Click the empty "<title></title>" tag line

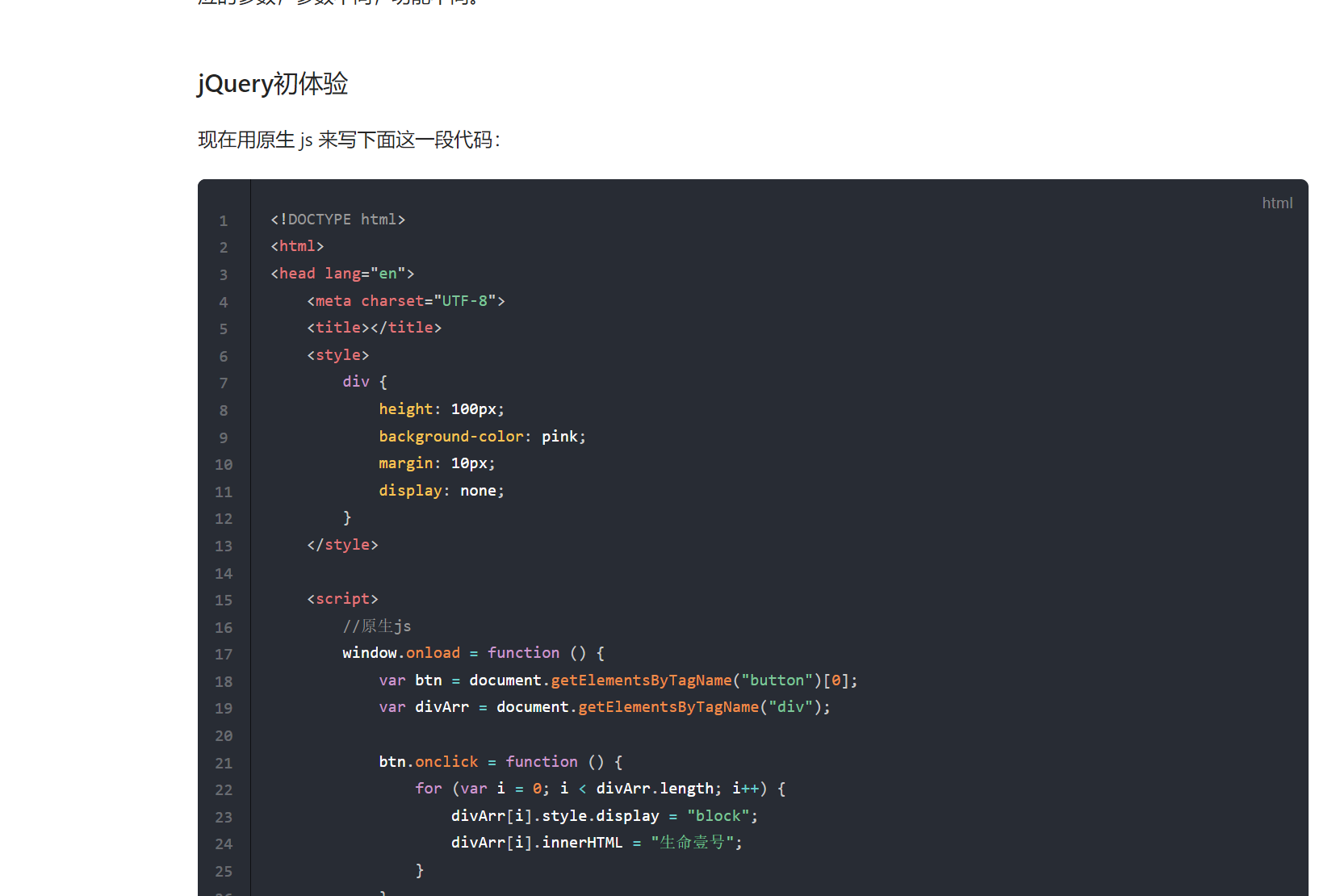[x=374, y=327]
